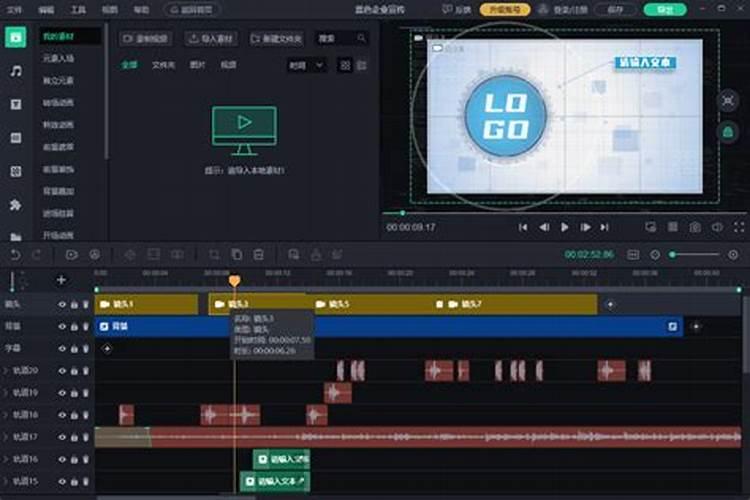Lock the 轨道17 track
The height and width of the screenshot is (500, 750).
coord(74,437)
